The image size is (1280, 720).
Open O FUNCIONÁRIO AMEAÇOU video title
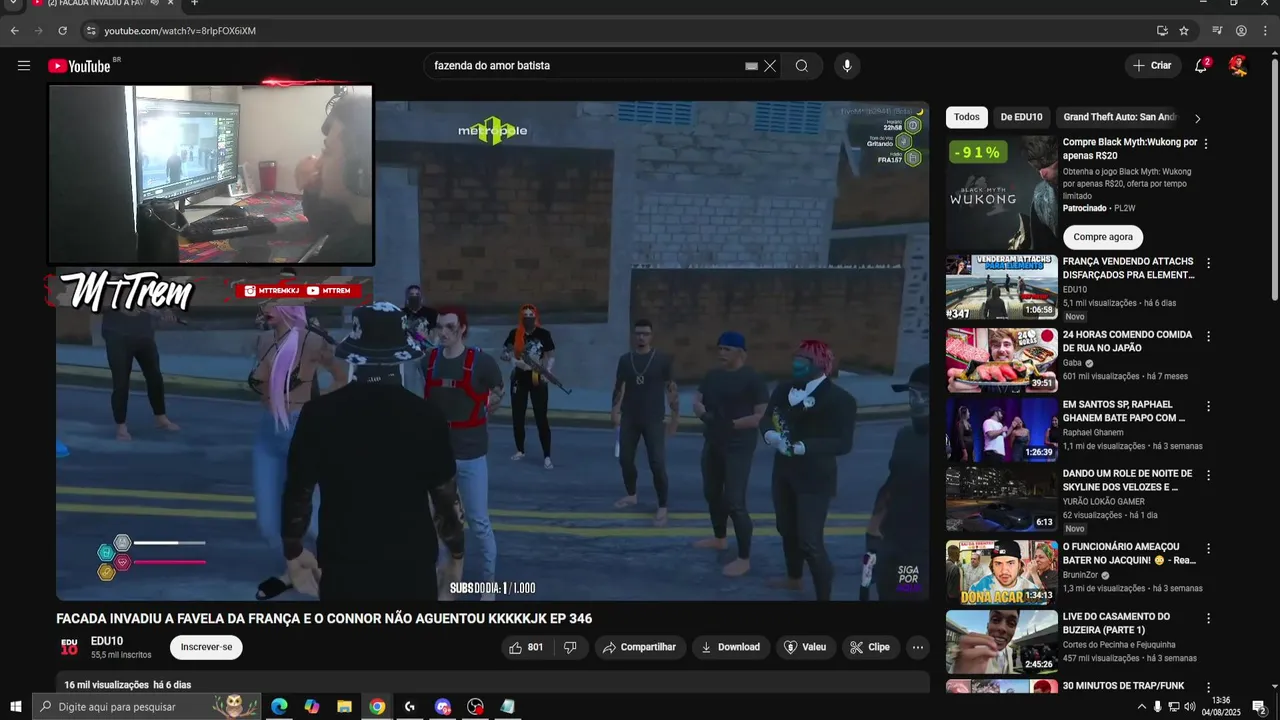pyautogui.click(x=1129, y=554)
